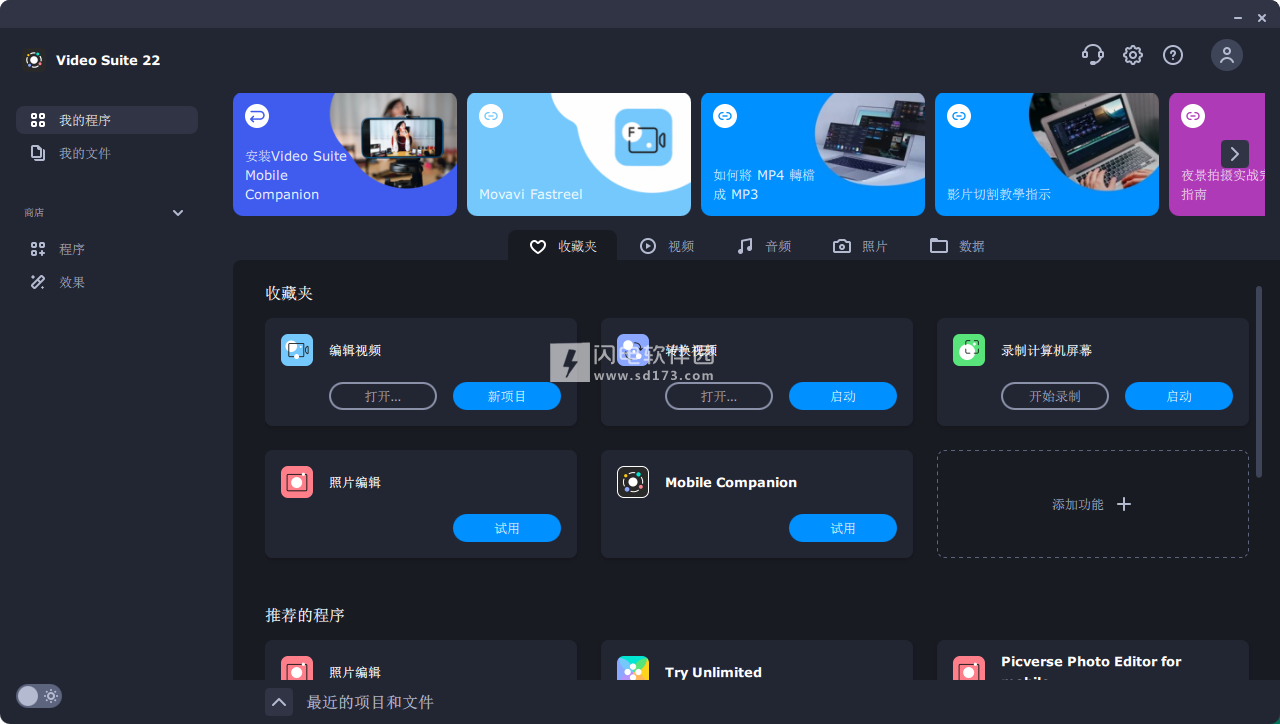Switch to the 视频 tab
1280x724 pixels.
point(667,246)
